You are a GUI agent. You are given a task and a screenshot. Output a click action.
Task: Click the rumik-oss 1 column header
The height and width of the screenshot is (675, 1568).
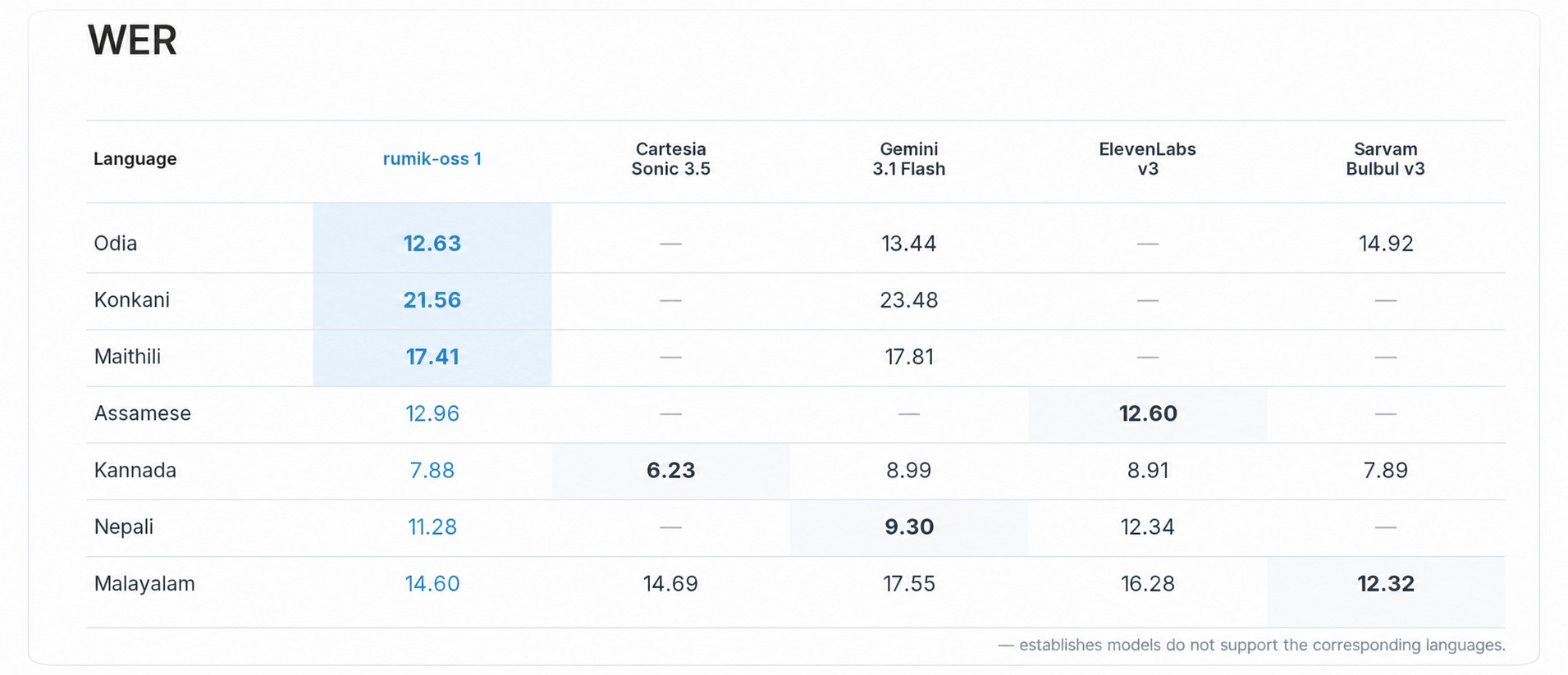pyautogui.click(x=432, y=159)
